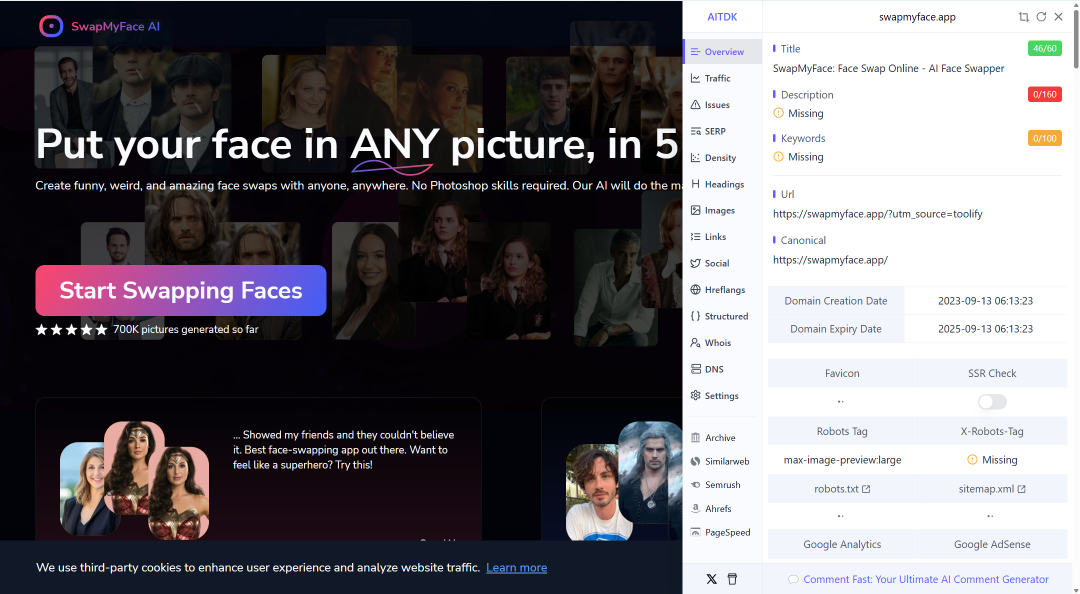Open the Traffic section
This screenshot has height=594, width=1080.
point(717,79)
